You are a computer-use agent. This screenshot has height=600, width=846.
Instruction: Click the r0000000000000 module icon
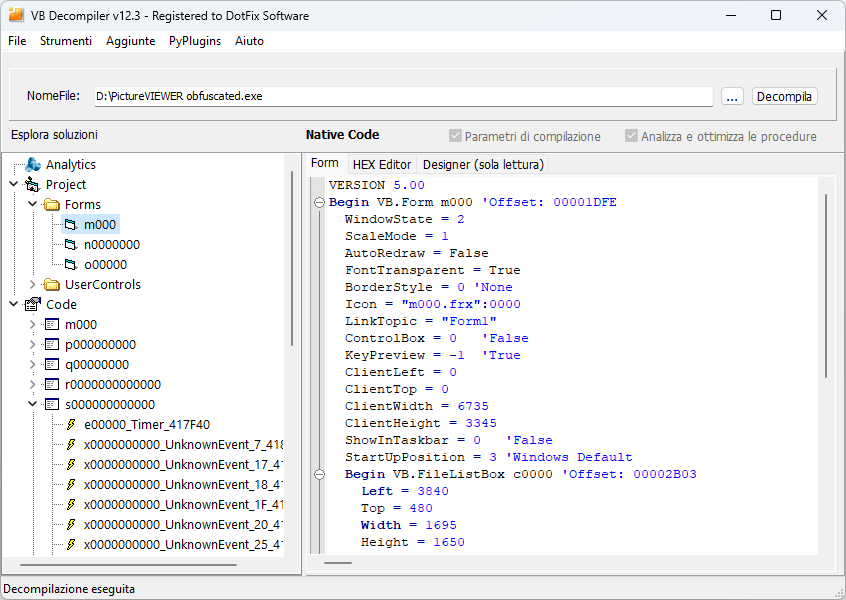pyautogui.click(x=52, y=384)
